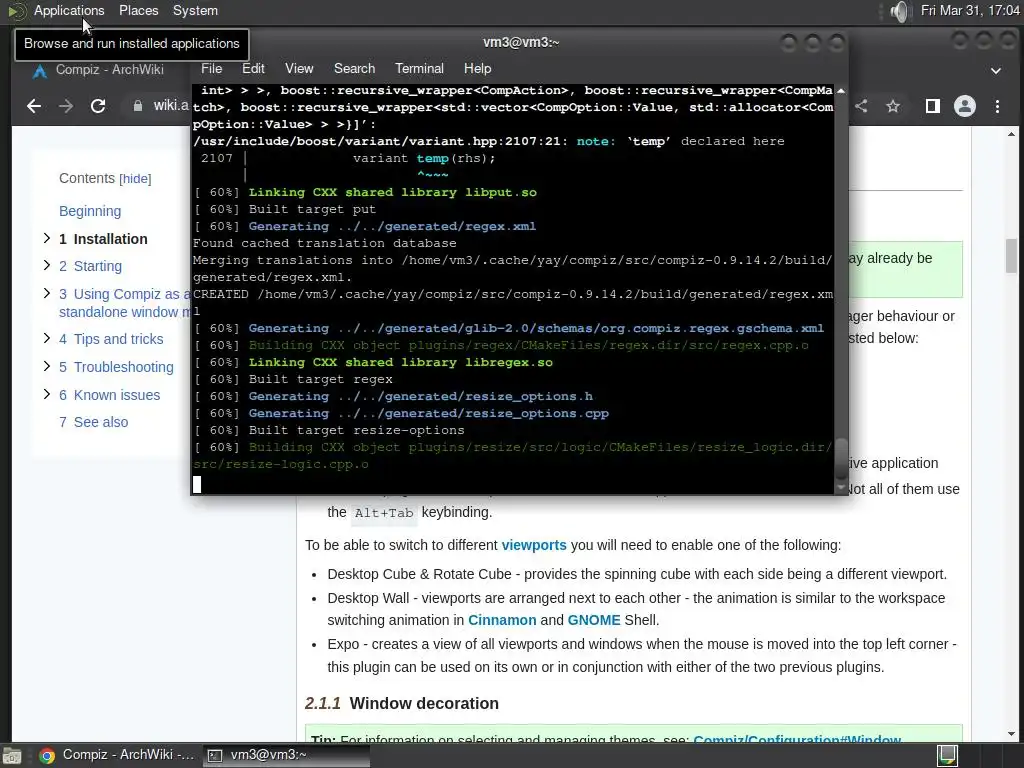Viewport: 1024px width, 768px height.
Task: Click the padlock site info icon in address bar
Action: point(138,106)
